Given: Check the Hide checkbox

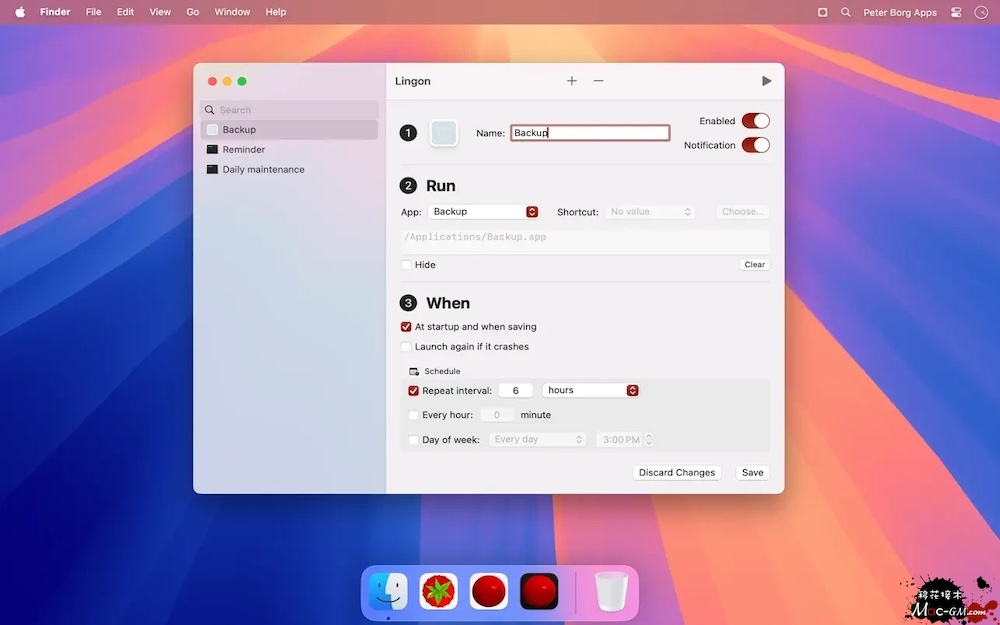Looking at the screenshot, I should pyautogui.click(x=406, y=265).
